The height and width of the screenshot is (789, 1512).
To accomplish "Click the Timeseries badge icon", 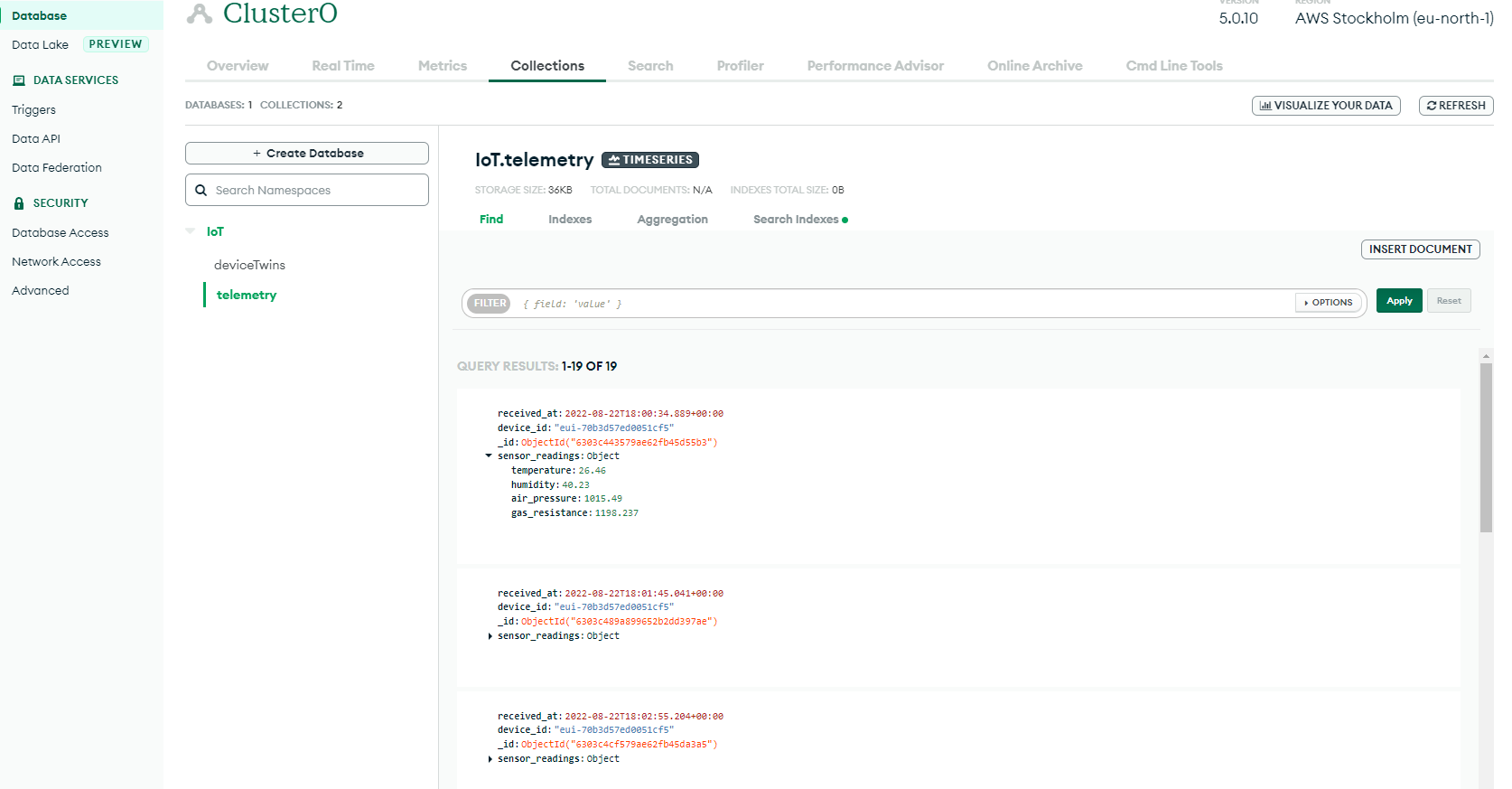I will (x=614, y=160).
